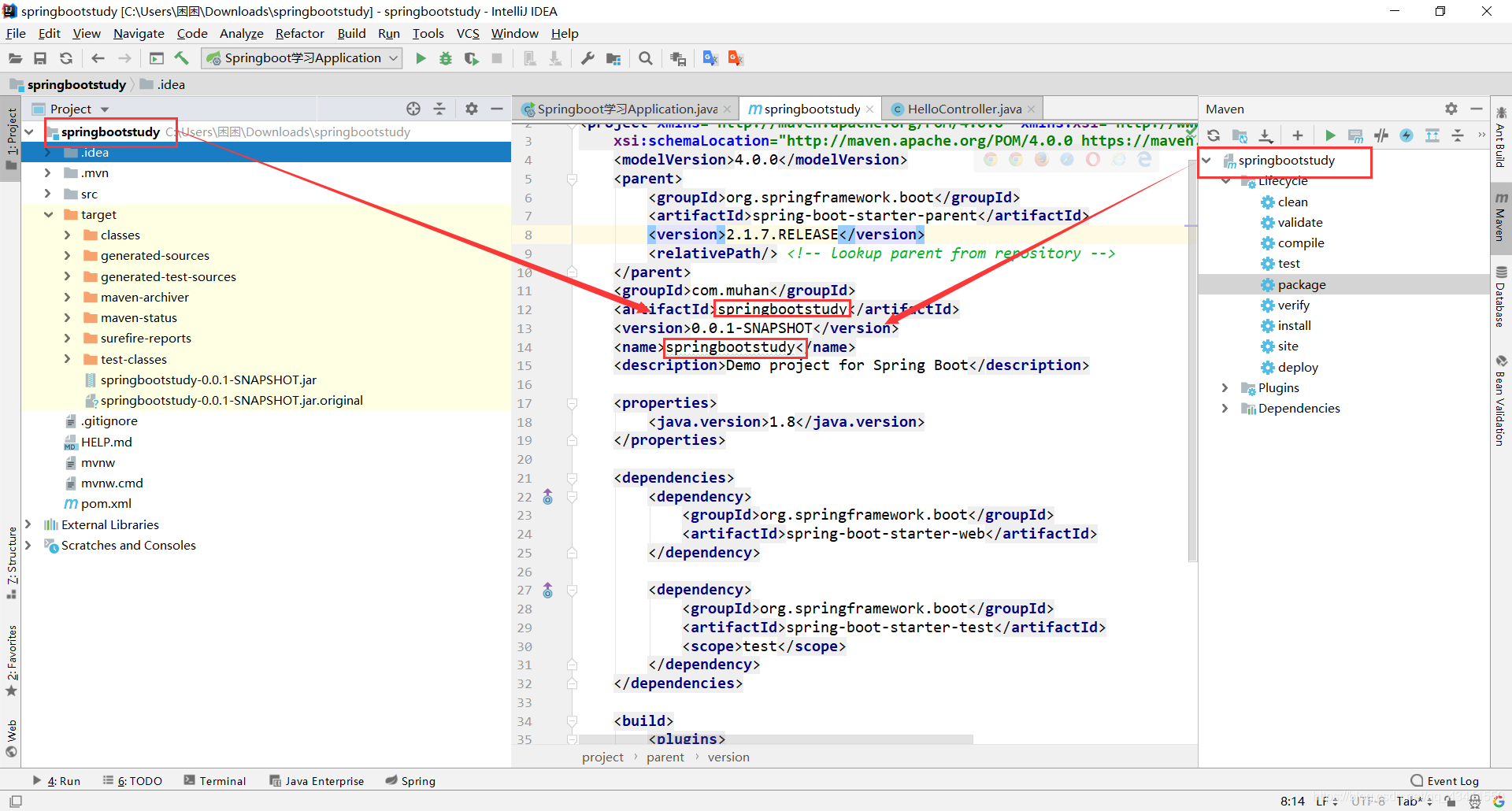
Task: Click the locate/scroll from source target icon
Action: 413,109
